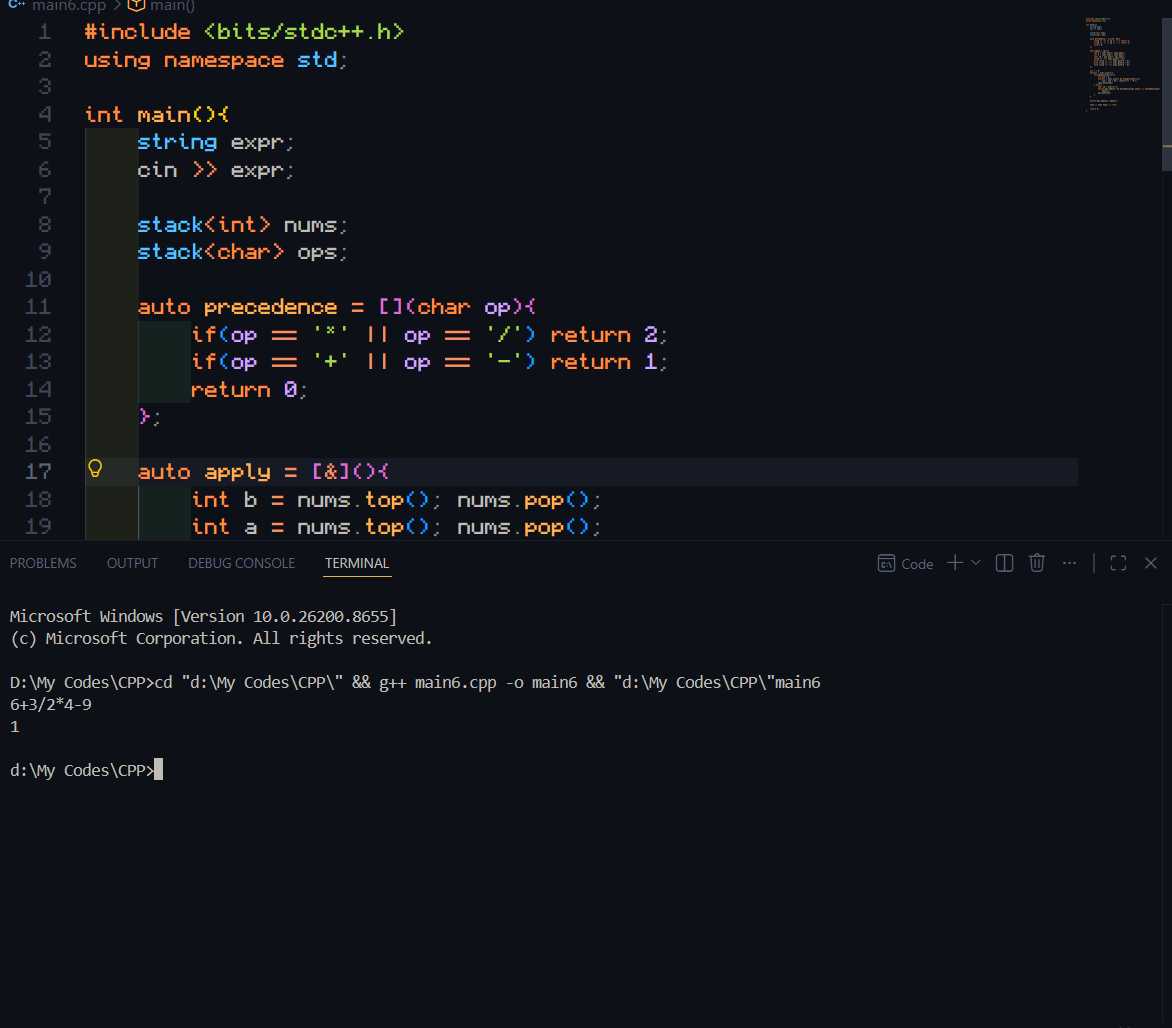Click 'stack<int> nums;' declaration
The width and height of the screenshot is (1172, 1028).
pos(242,224)
